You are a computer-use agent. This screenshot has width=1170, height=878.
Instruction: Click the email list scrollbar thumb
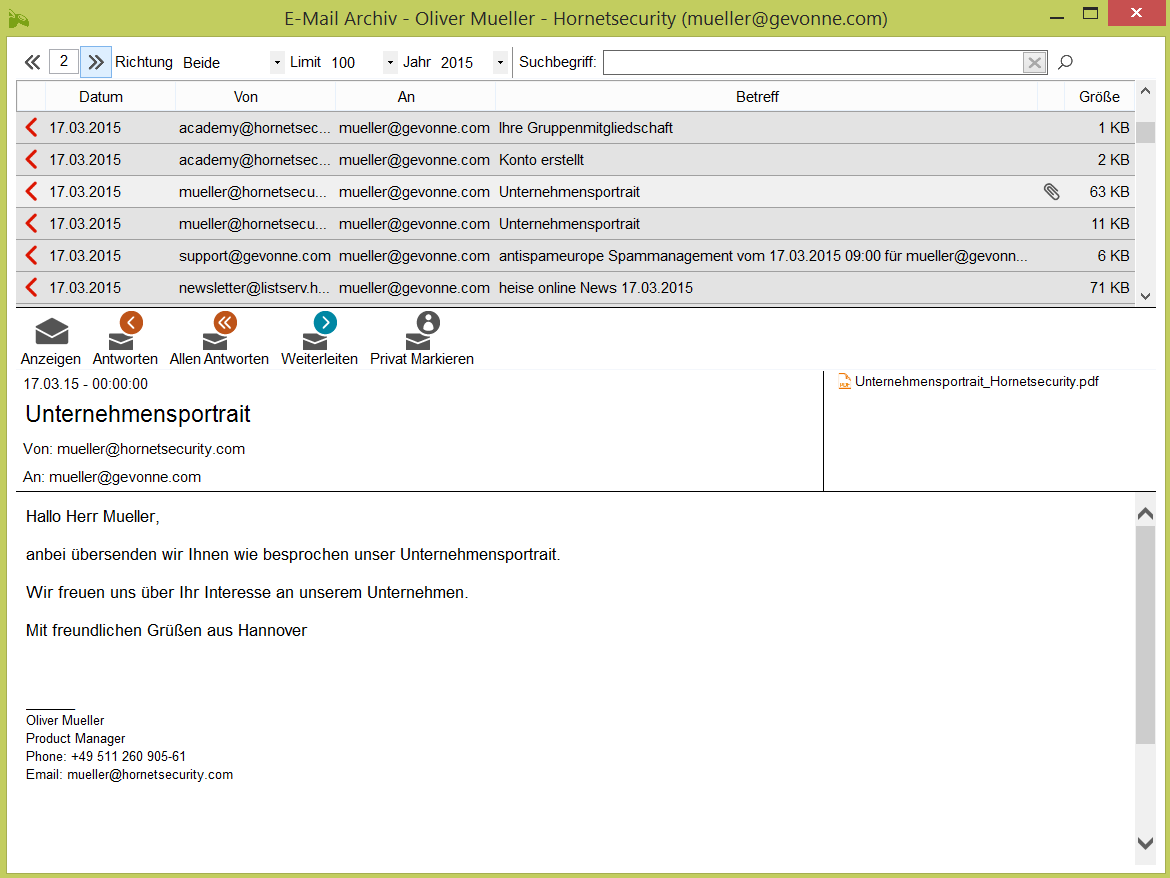coord(1145,132)
